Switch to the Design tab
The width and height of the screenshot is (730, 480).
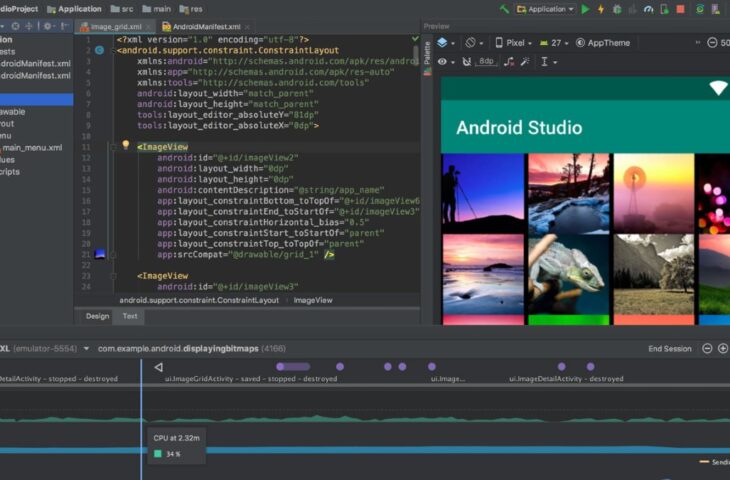click(97, 316)
